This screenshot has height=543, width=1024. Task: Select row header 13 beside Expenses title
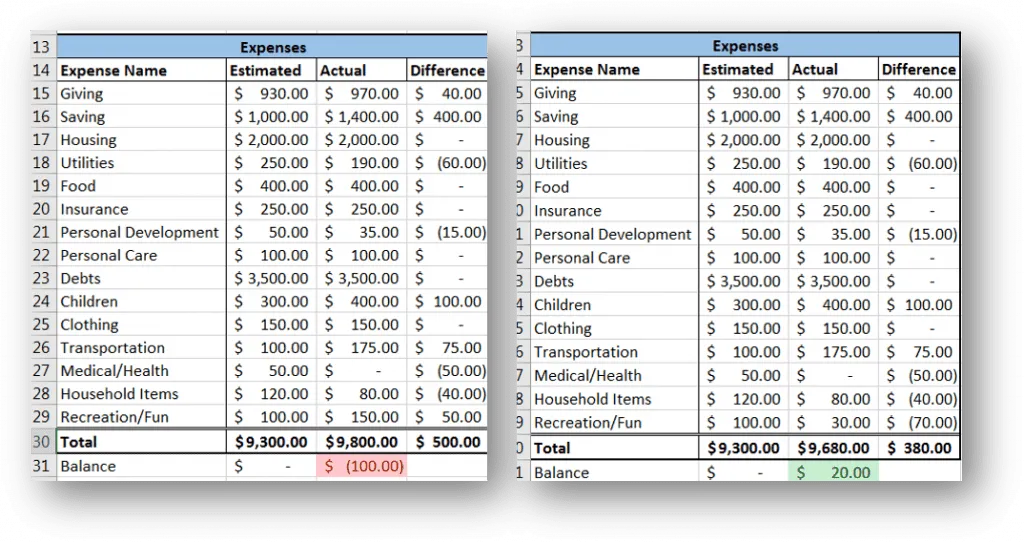[43, 47]
